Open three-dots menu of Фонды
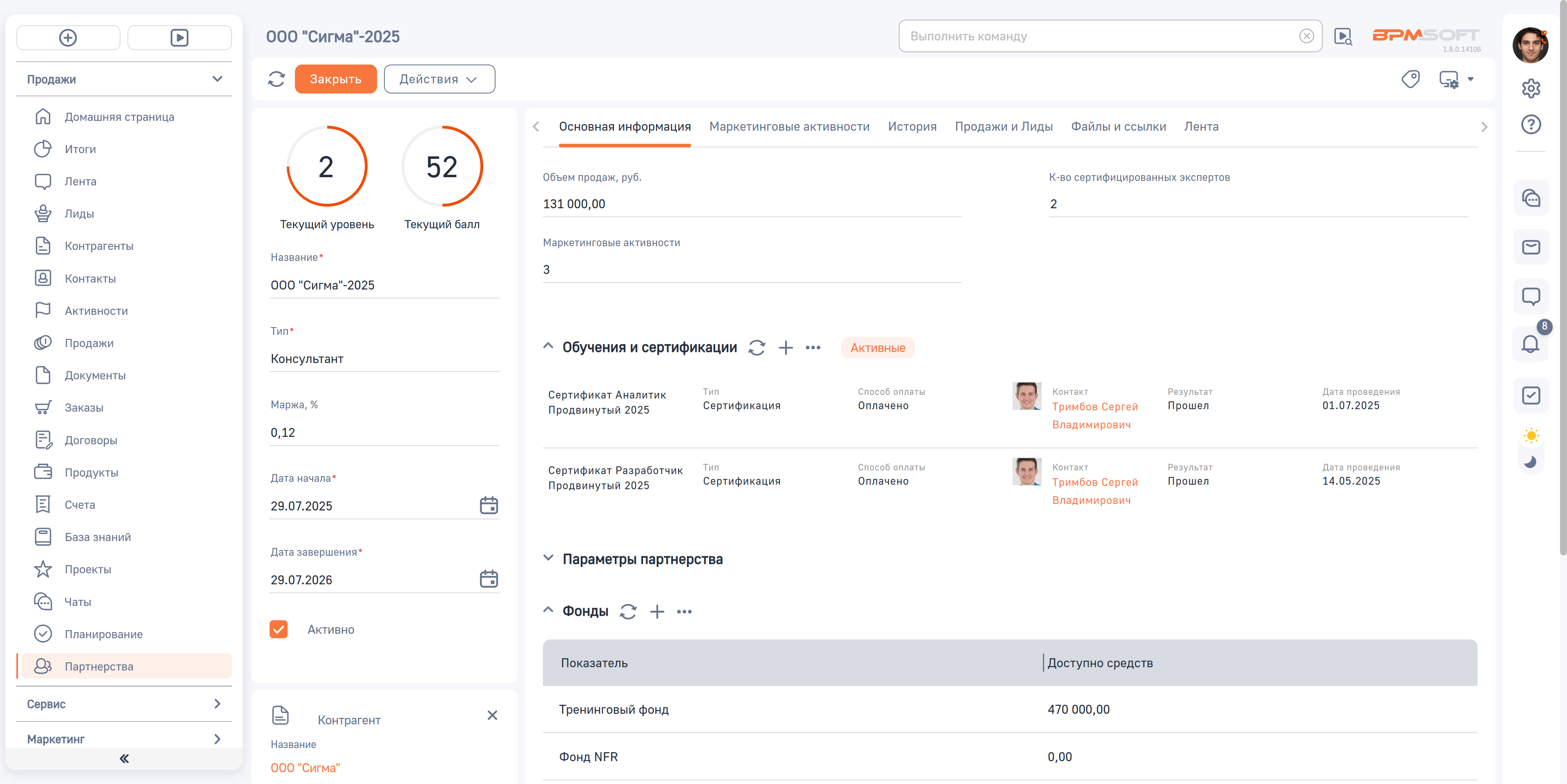 pyautogui.click(x=684, y=611)
